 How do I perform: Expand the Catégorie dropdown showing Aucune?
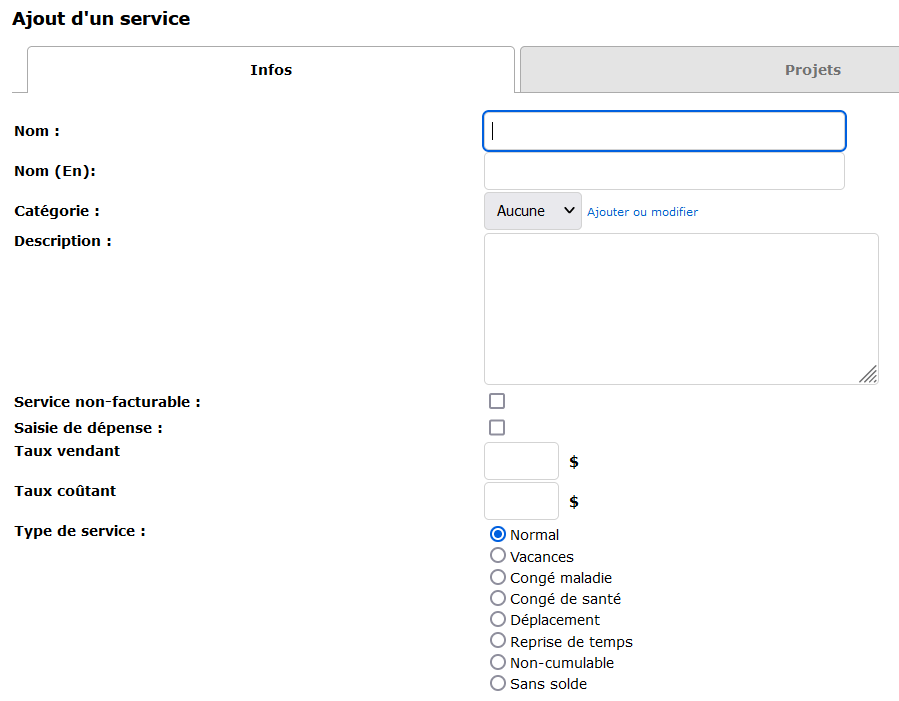coord(532,211)
